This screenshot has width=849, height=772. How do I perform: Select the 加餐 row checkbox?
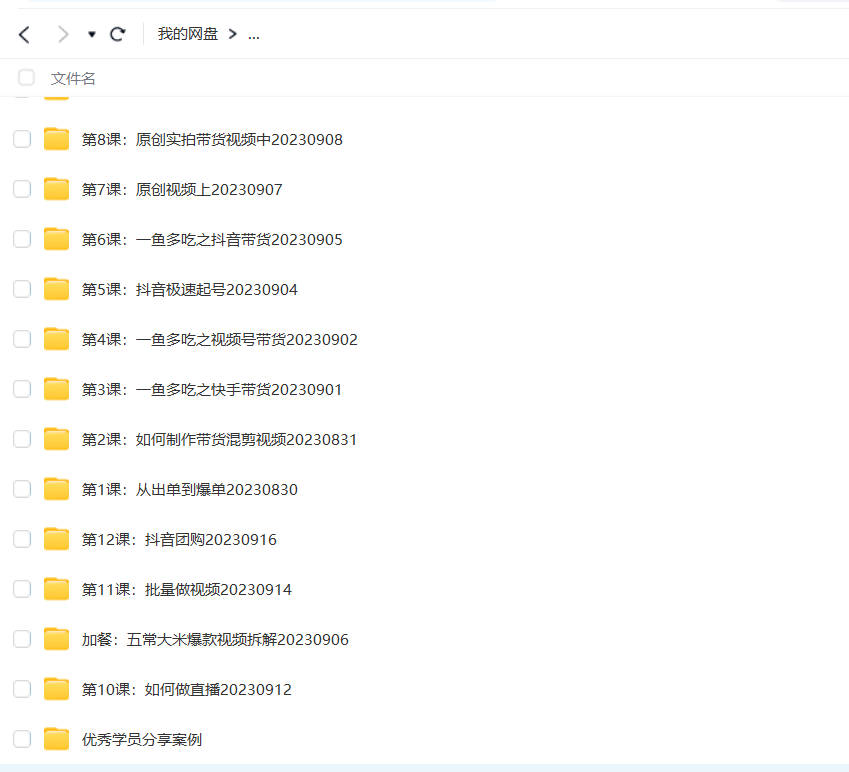[x=22, y=639]
